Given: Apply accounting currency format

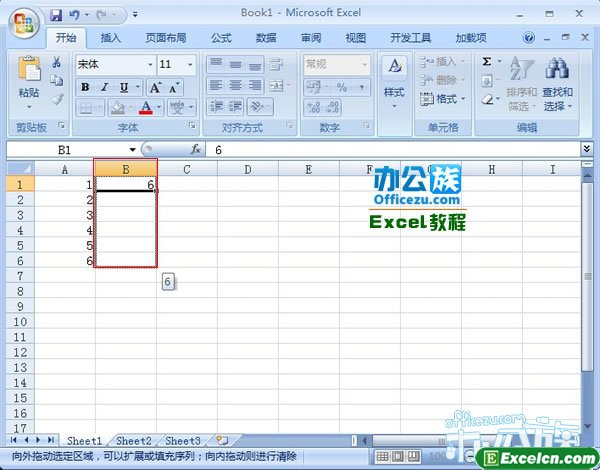Looking at the screenshot, I should click(316, 88).
